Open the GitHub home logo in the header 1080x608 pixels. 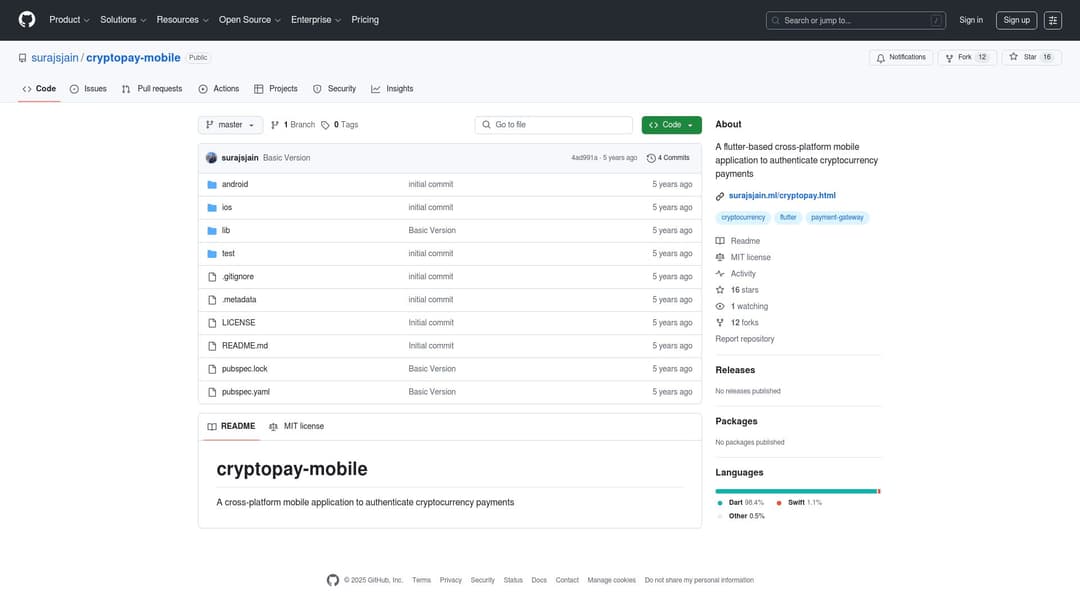coord(27,19)
